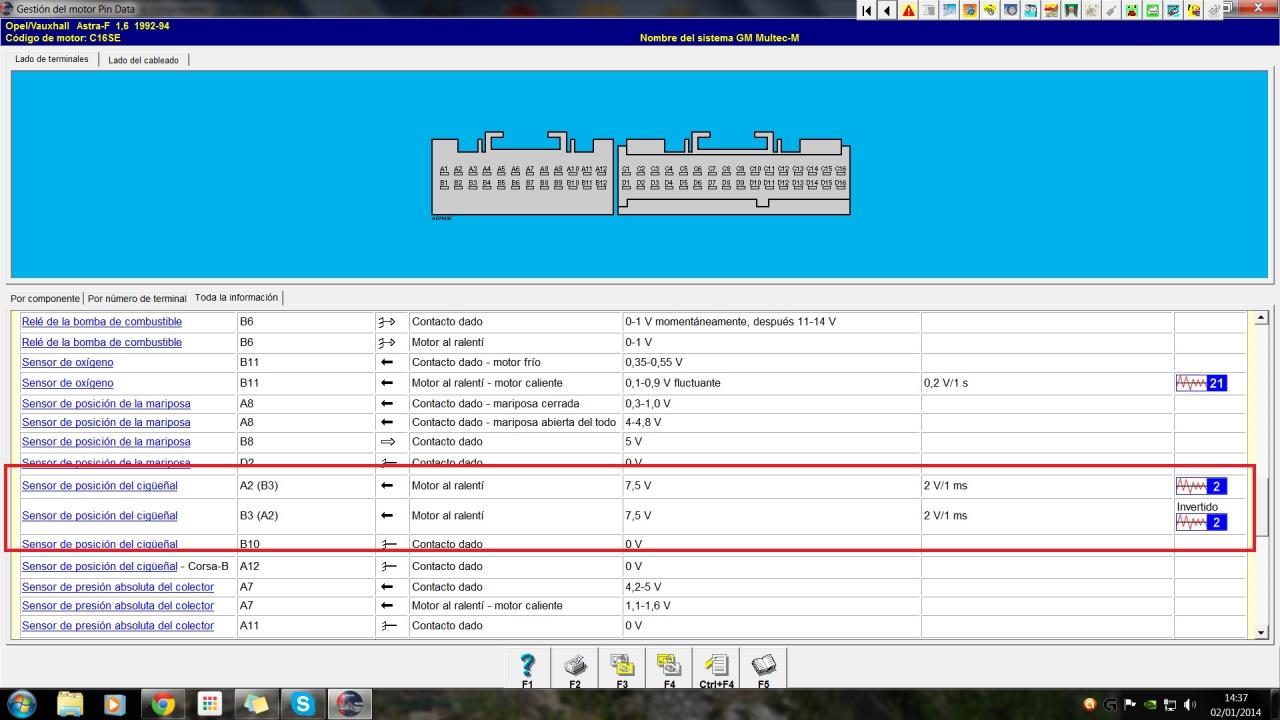Open Sensor de posición del cigüeñal Corsa-B link

[x=99, y=566]
